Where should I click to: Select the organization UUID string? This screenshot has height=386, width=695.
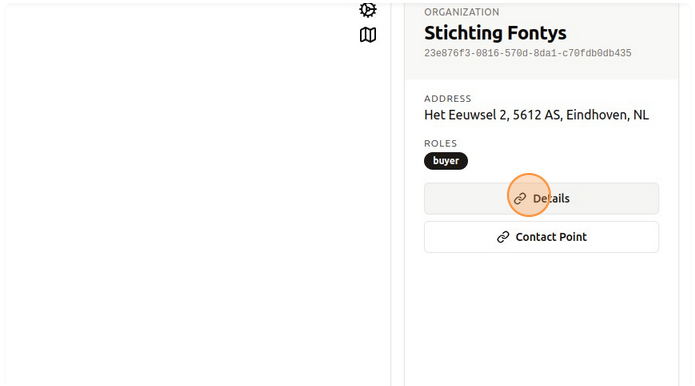[527, 53]
